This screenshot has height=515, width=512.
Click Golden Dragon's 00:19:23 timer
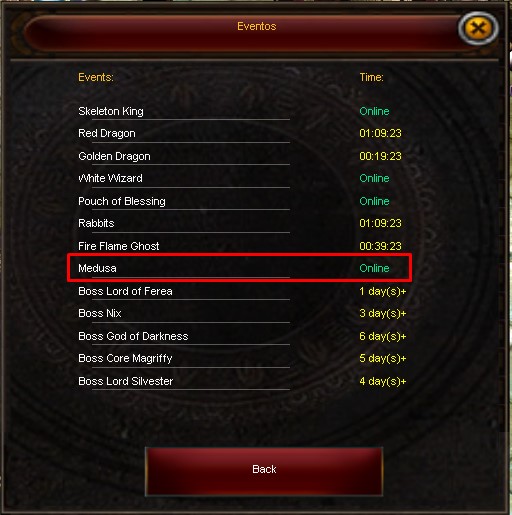[x=380, y=156]
